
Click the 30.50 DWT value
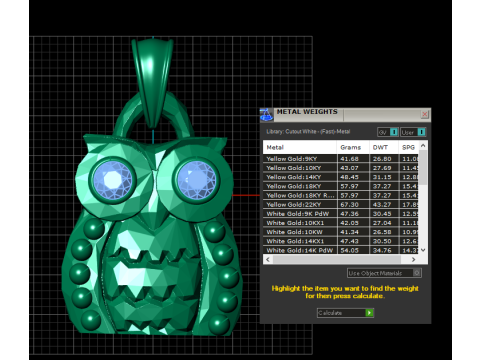382,241
